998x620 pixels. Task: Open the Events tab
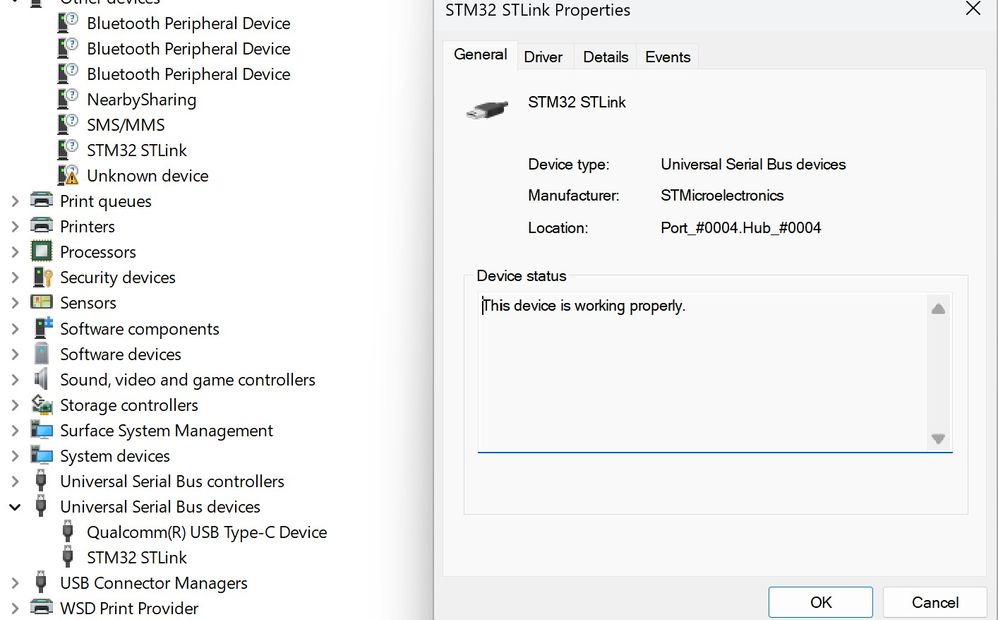click(x=668, y=57)
